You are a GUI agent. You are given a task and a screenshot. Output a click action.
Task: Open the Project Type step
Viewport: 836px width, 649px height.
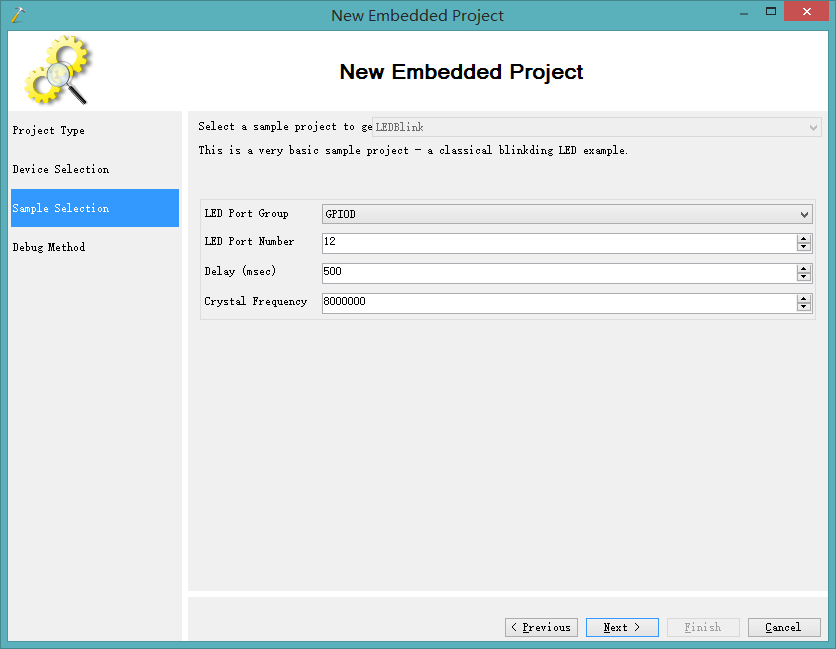[48, 131]
